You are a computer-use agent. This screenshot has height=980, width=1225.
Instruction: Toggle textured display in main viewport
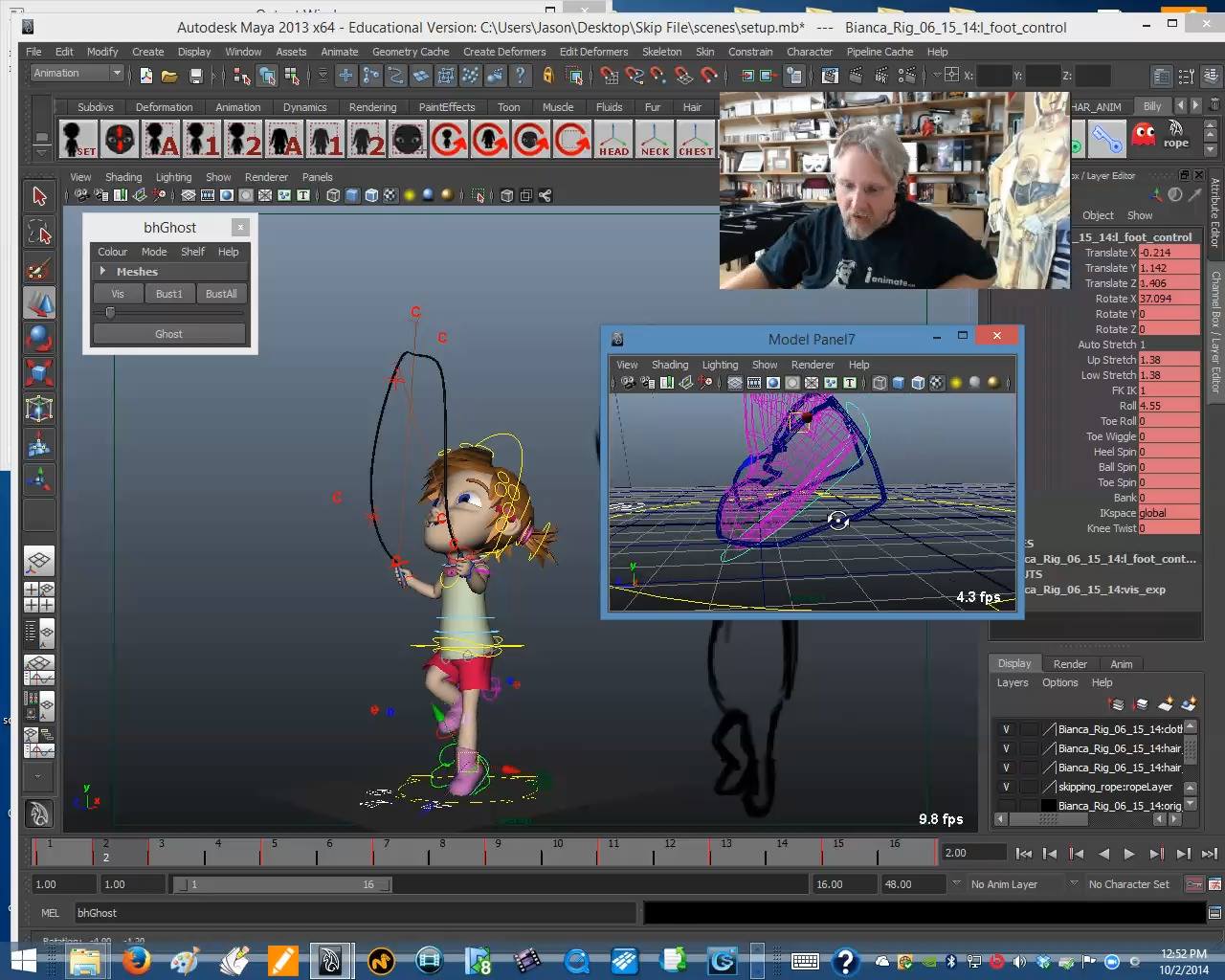[390, 195]
